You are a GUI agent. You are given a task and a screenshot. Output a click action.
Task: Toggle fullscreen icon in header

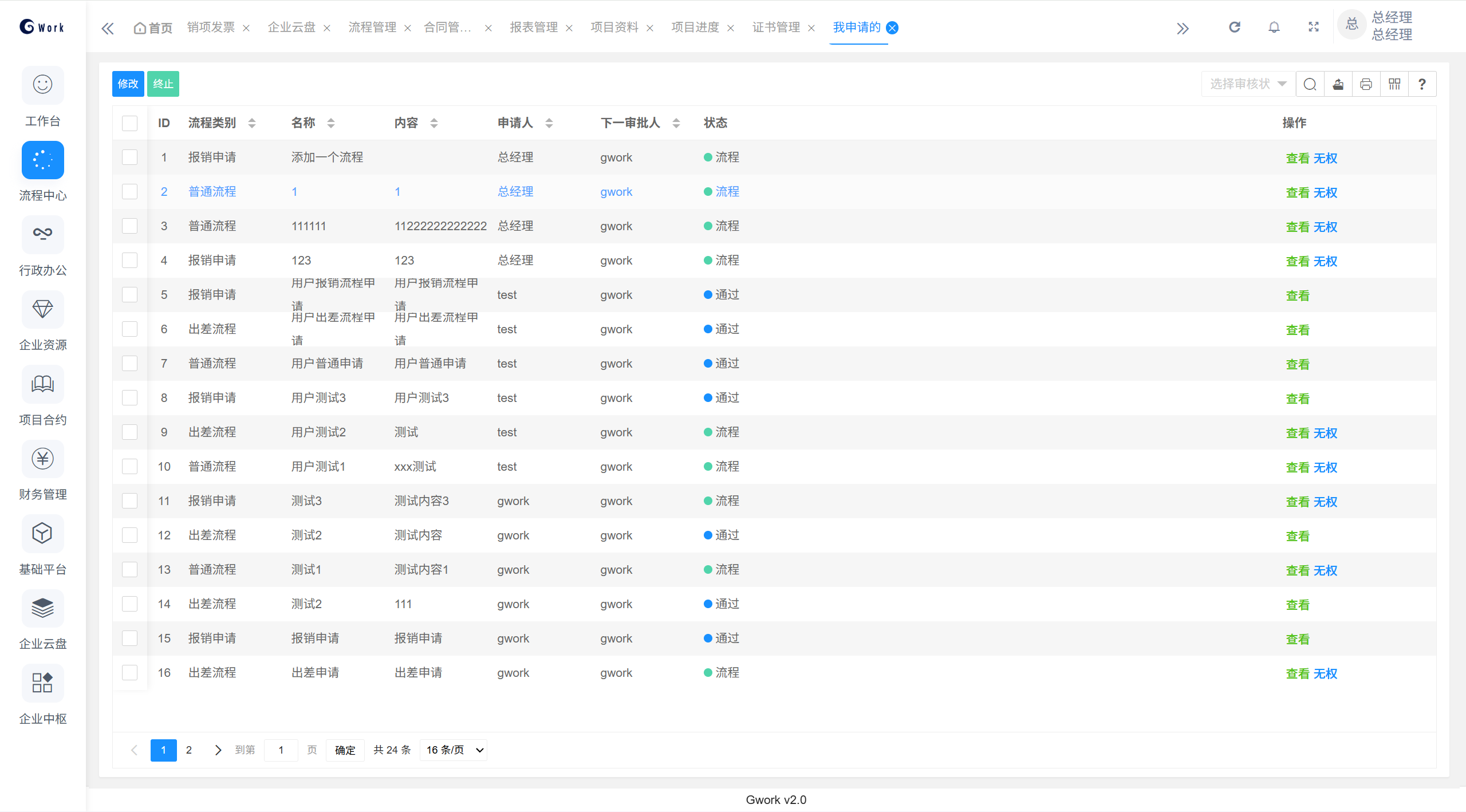click(1314, 27)
